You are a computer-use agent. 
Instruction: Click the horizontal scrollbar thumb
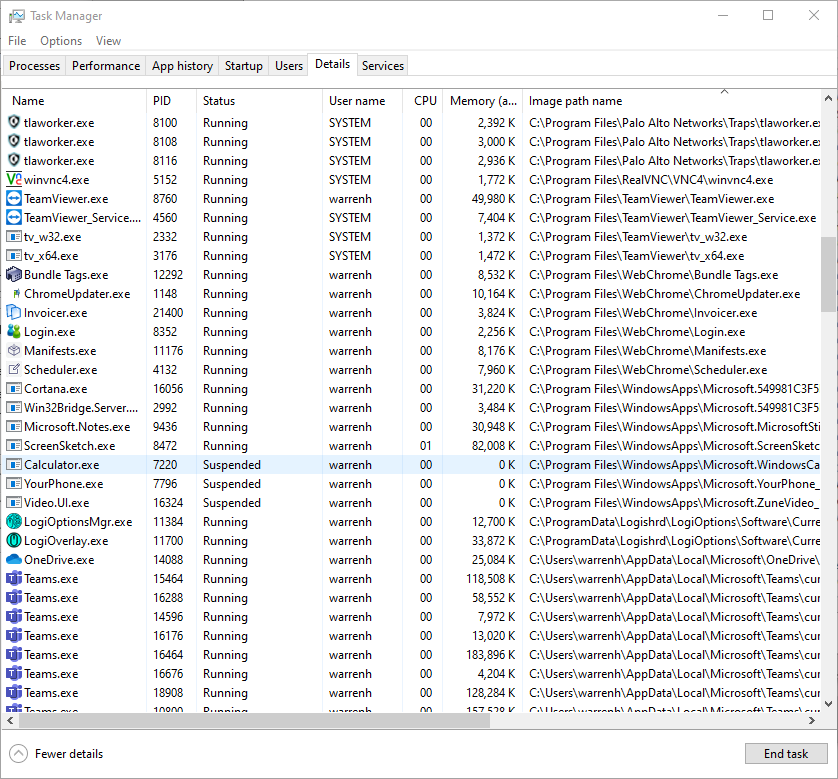point(254,720)
